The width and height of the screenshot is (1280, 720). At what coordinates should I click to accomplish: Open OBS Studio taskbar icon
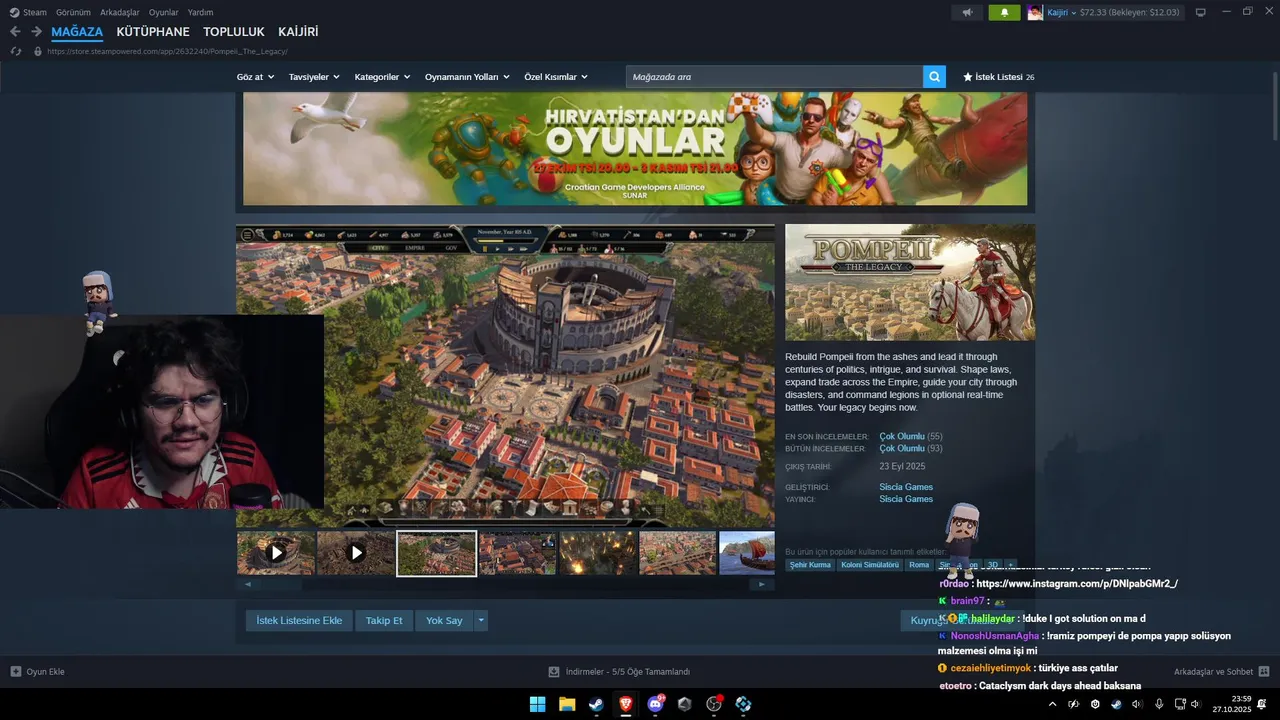coord(714,704)
